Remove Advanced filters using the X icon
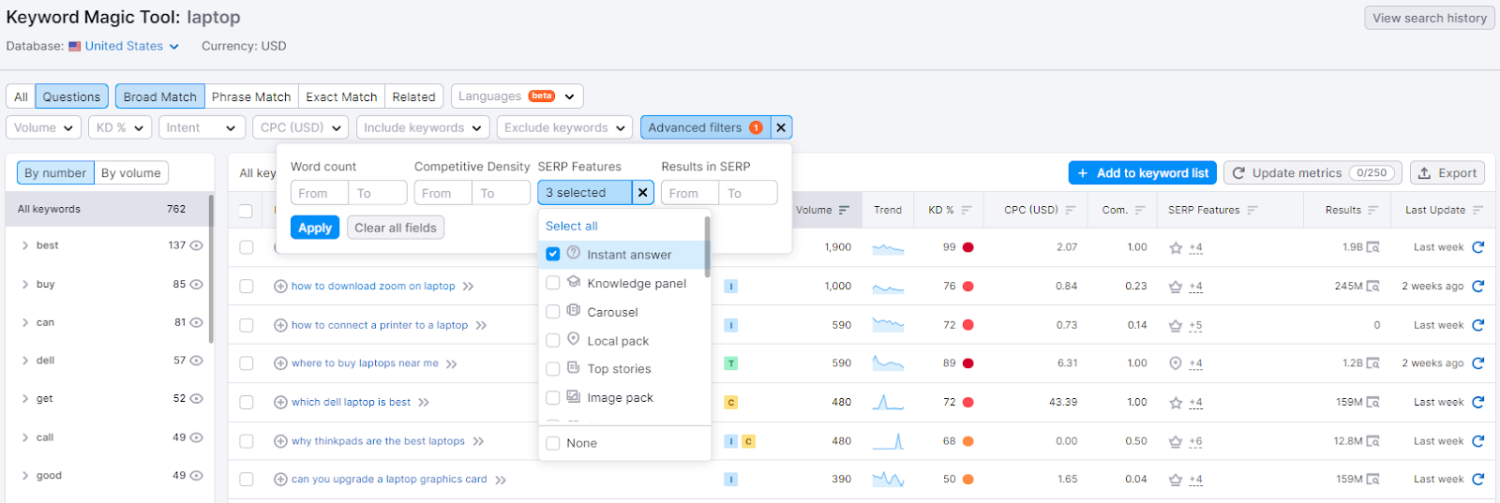The width and height of the screenshot is (1500, 503). (781, 128)
